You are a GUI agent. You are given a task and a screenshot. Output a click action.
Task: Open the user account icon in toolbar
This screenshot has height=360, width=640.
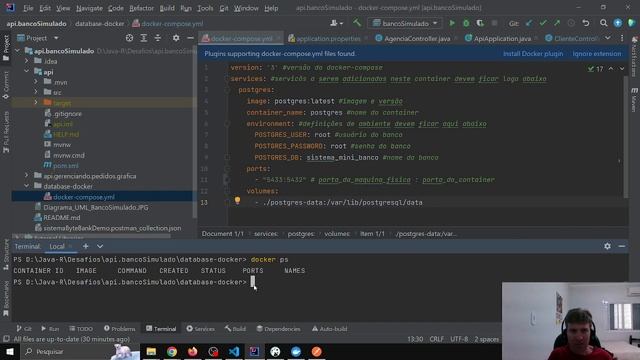(x=336, y=23)
